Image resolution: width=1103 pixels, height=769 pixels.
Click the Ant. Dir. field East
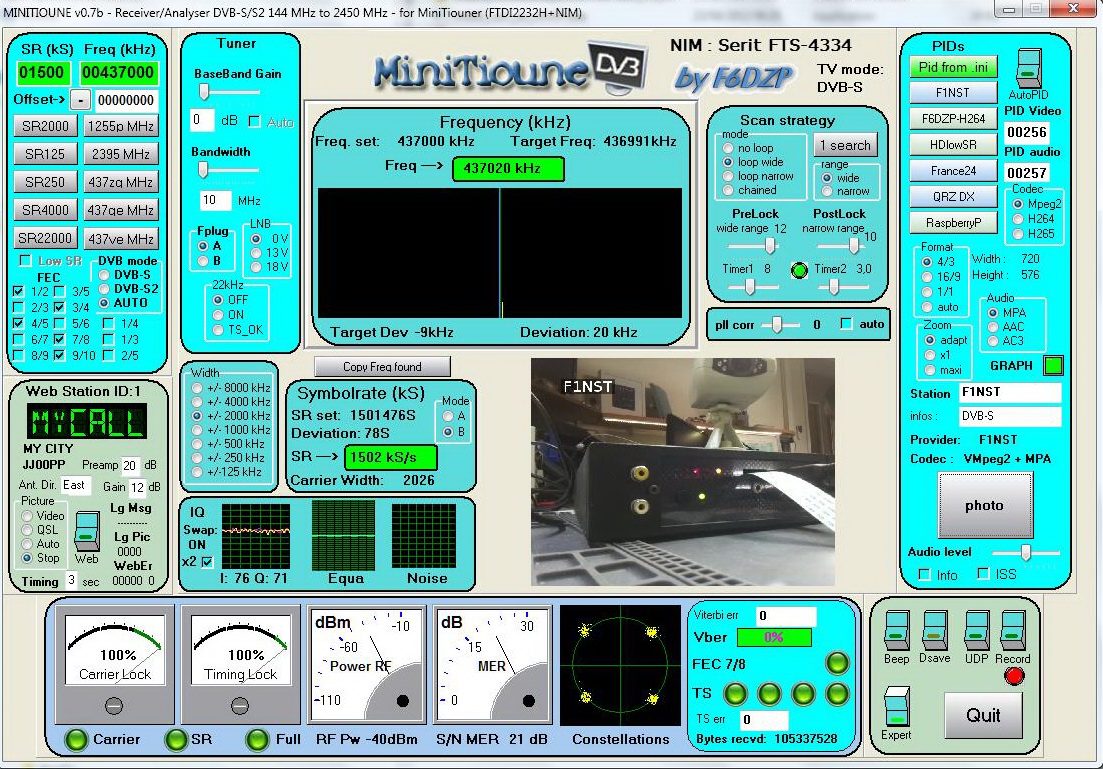point(76,485)
